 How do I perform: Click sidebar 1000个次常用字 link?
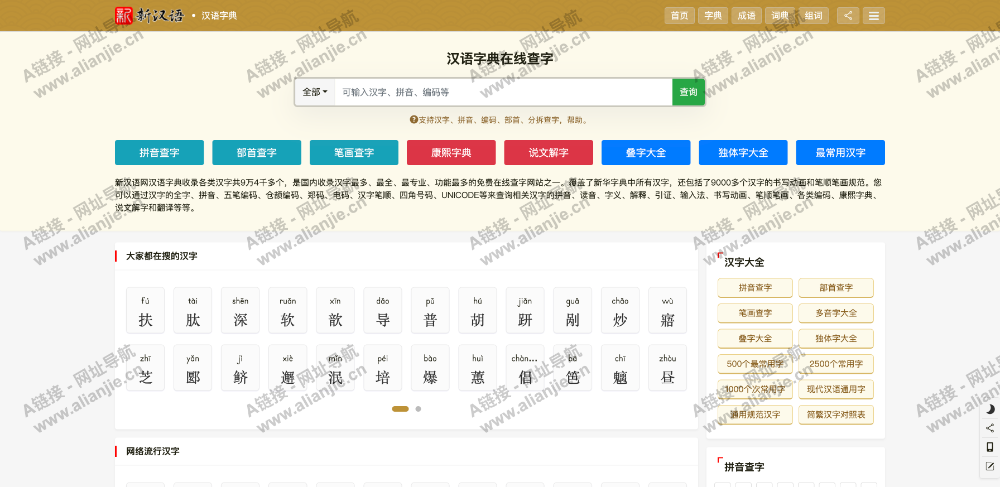[x=755, y=389]
